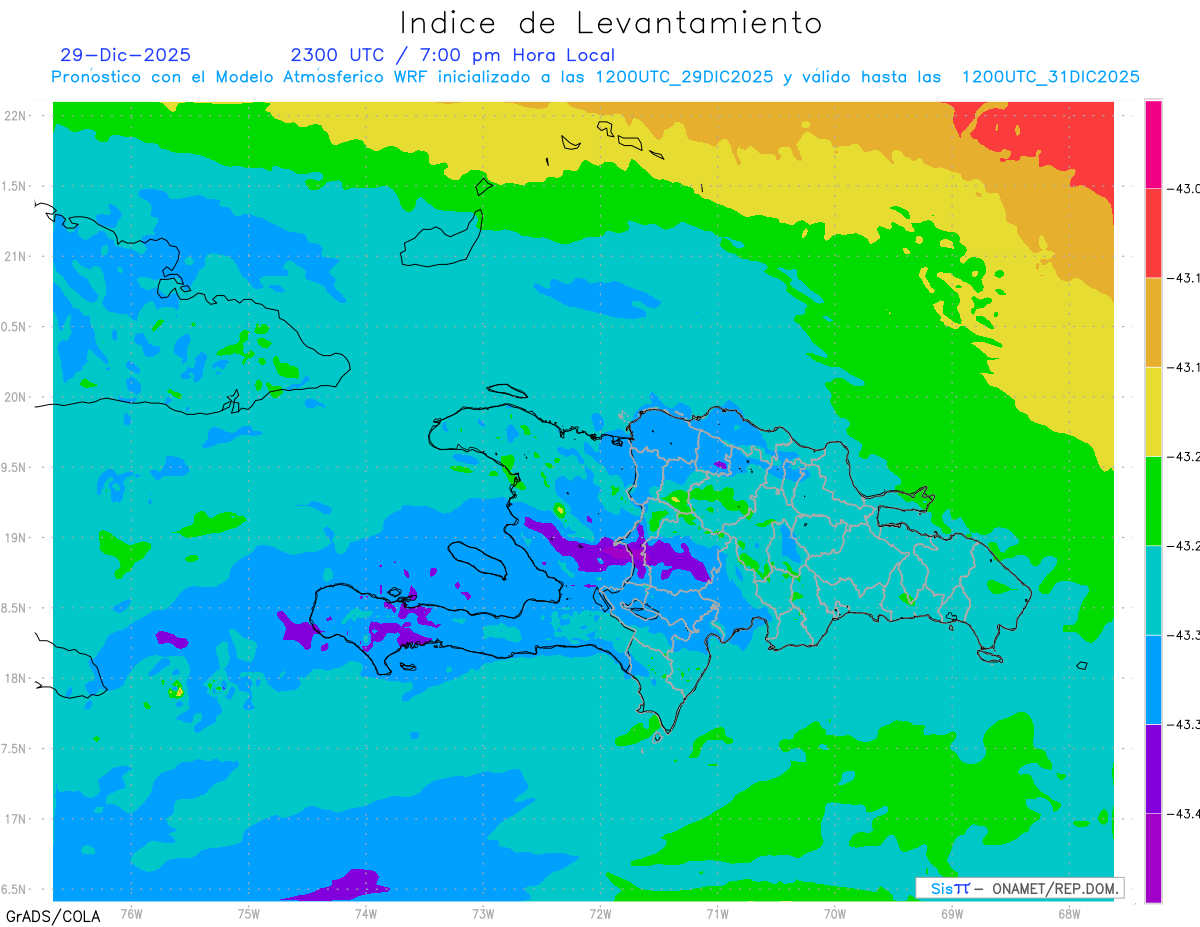Image resolution: width=1200 pixels, height=927 pixels.
Task: Click the "21N" latitude label
Action: [x=16, y=256]
